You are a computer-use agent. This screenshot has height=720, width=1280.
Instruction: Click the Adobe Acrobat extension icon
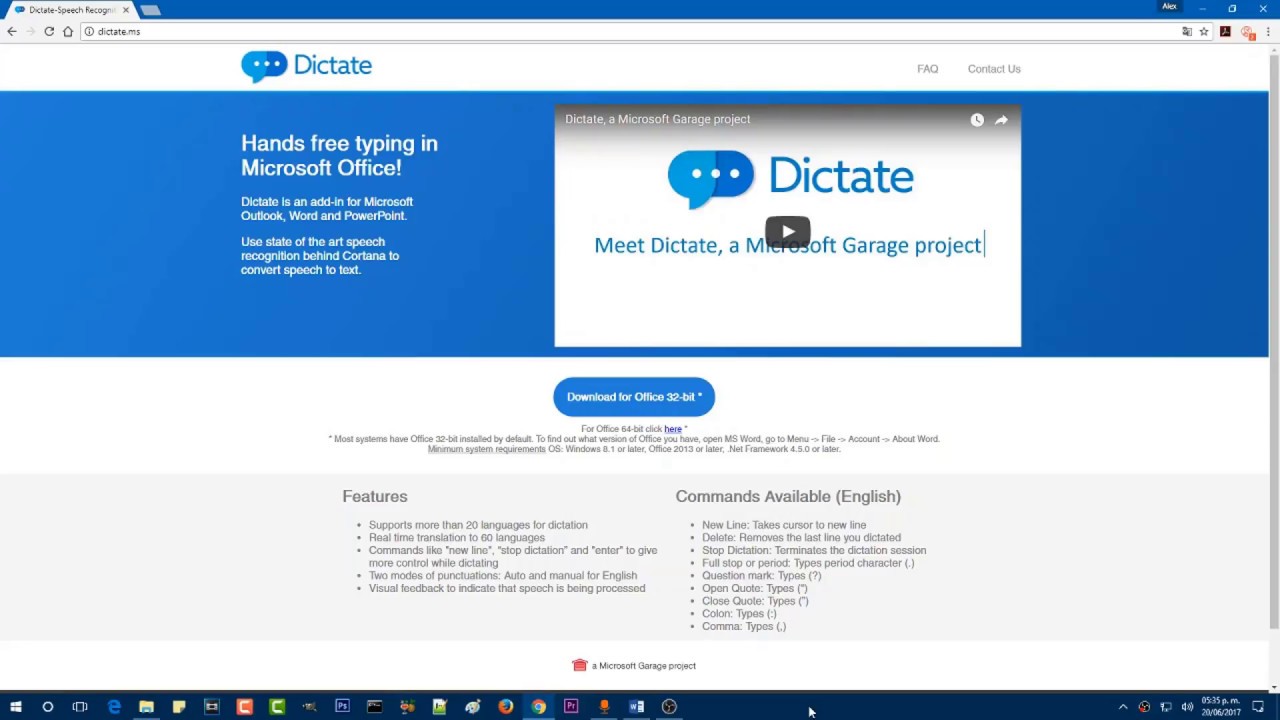tap(1225, 32)
